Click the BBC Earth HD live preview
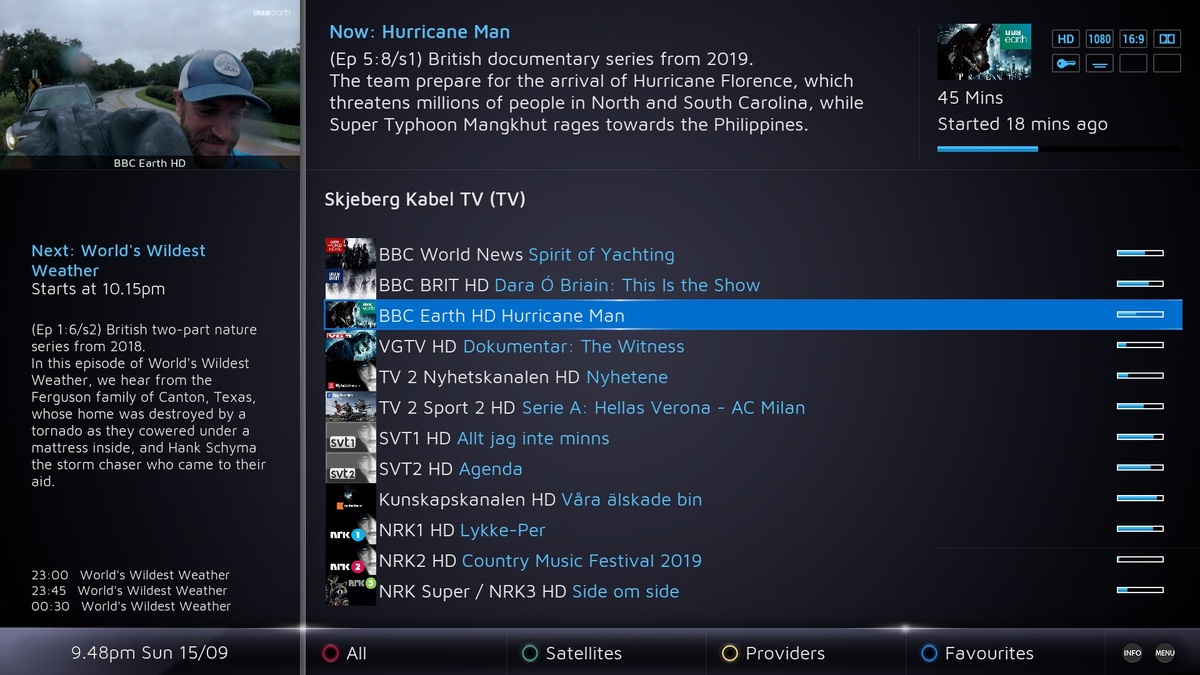The width and height of the screenshot is (1200, 675). [150, 85]
